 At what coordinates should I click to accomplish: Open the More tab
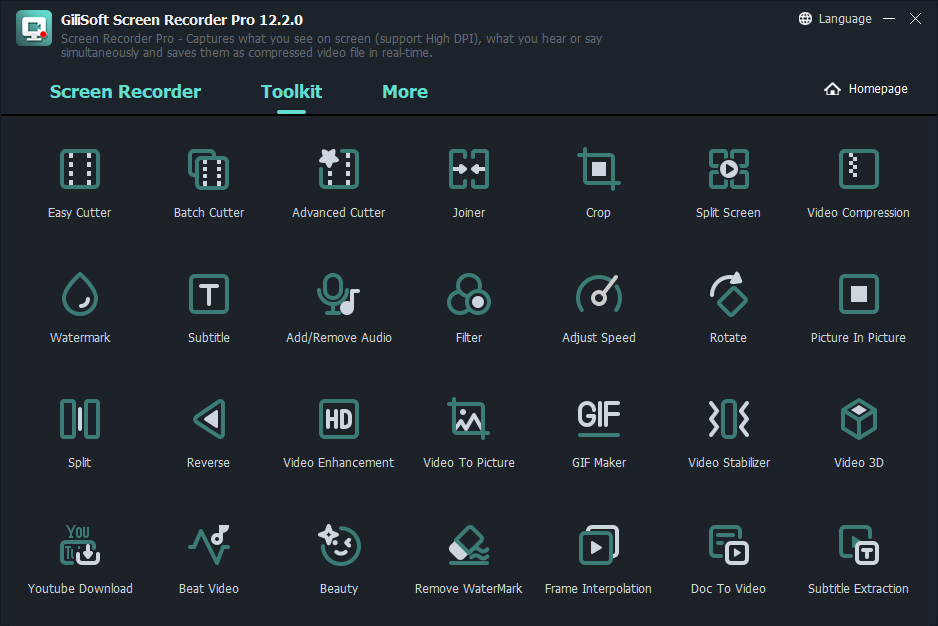404,91
